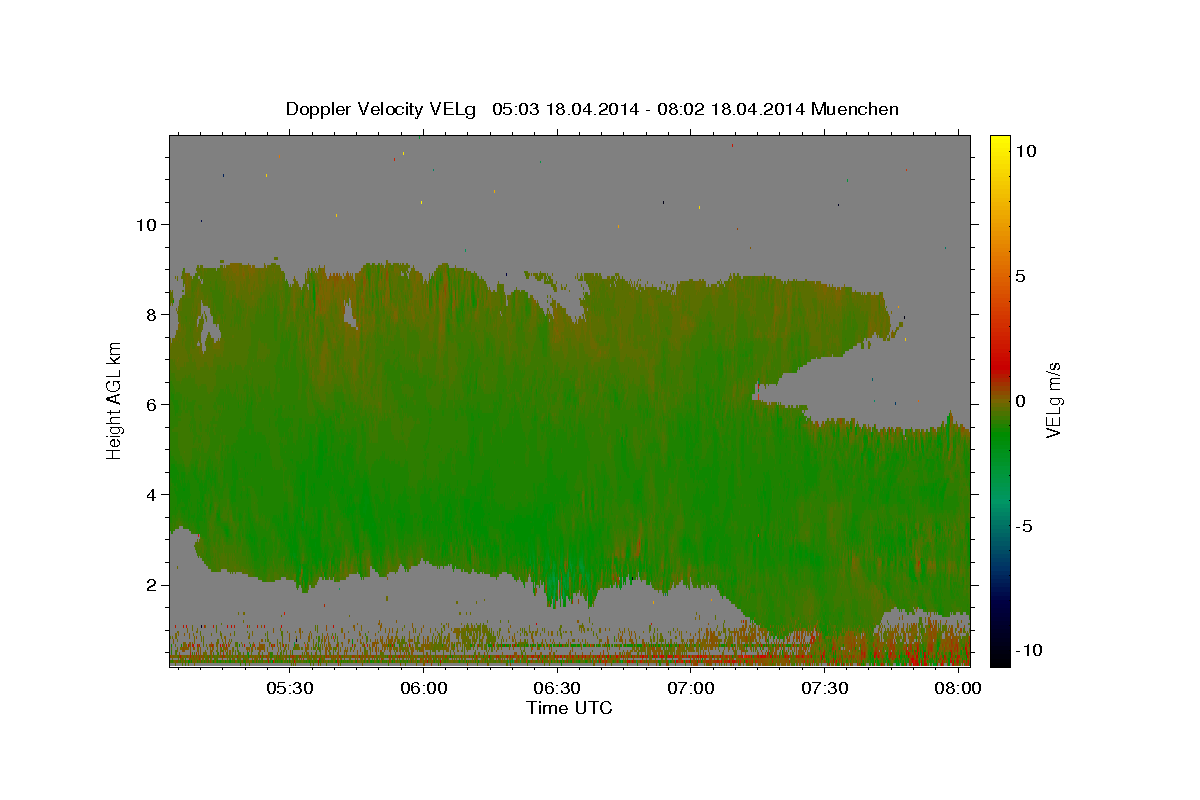Click the height axis label 6
This screenshot has width=1200, height=800.
coord(152,405)
